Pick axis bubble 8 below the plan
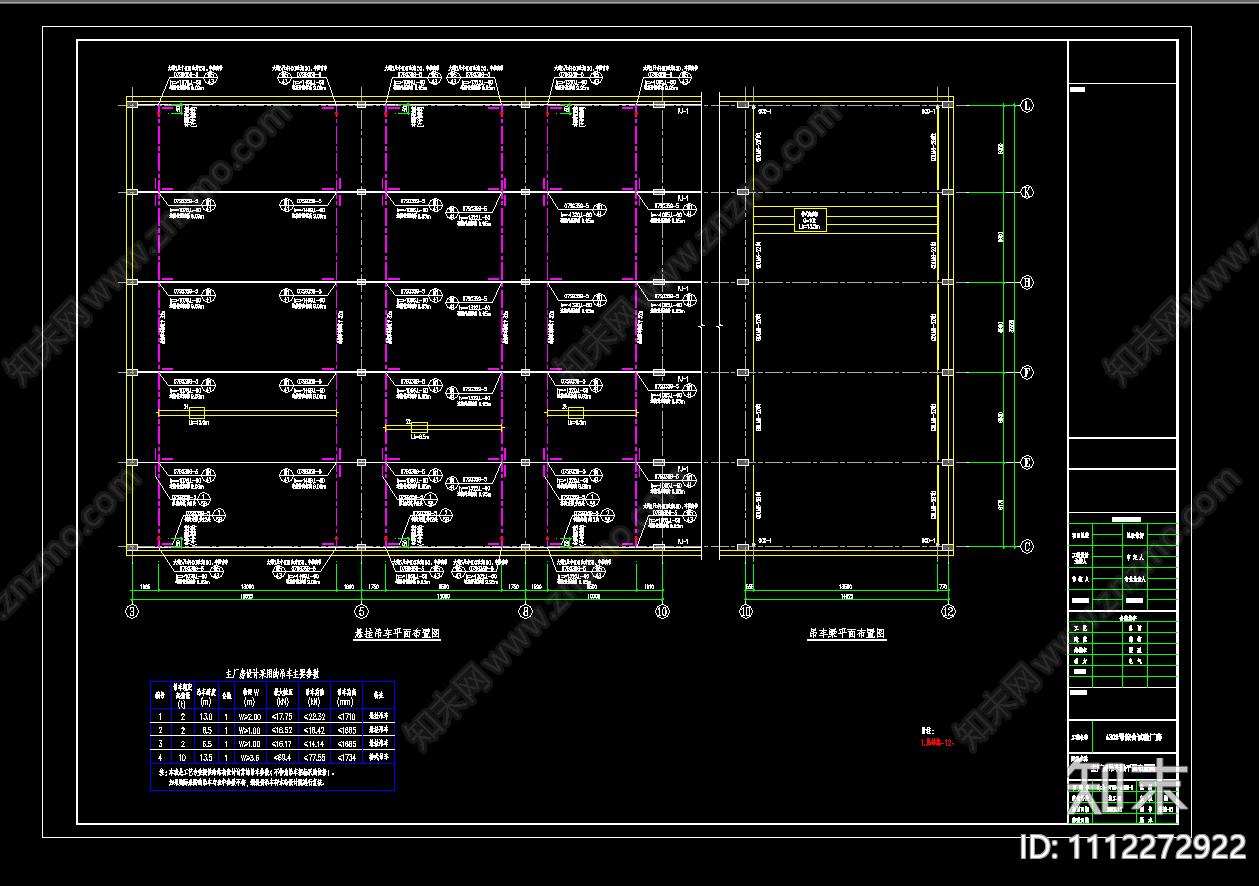Viewport: 1259px width, 886px height. (x=524, y=610)
